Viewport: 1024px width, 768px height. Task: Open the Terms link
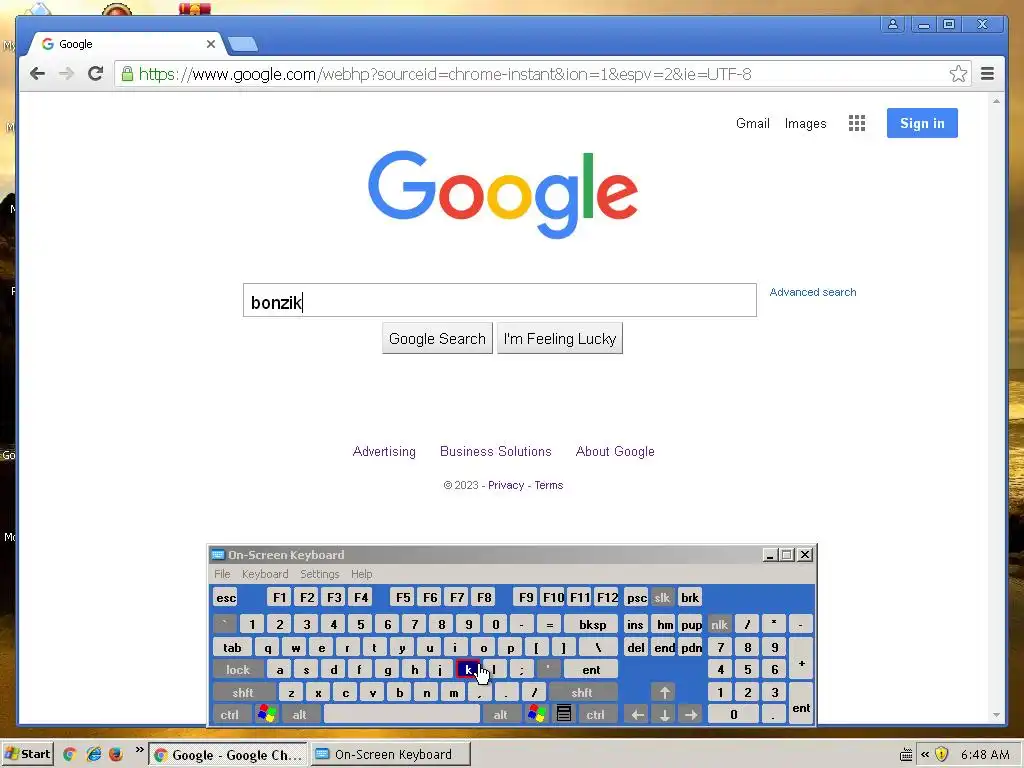[x=549, y=485]
